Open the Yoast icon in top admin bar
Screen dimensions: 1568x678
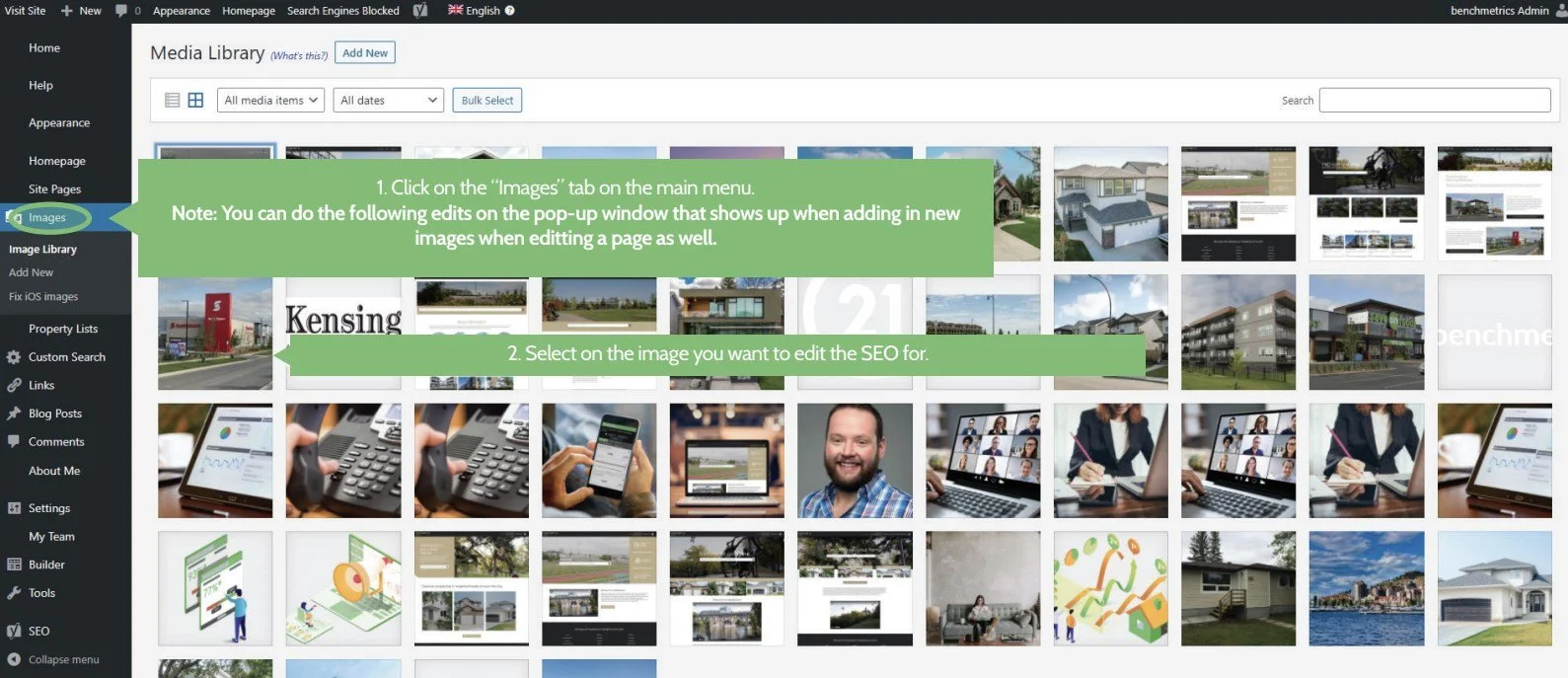click(x=420, y=10)
